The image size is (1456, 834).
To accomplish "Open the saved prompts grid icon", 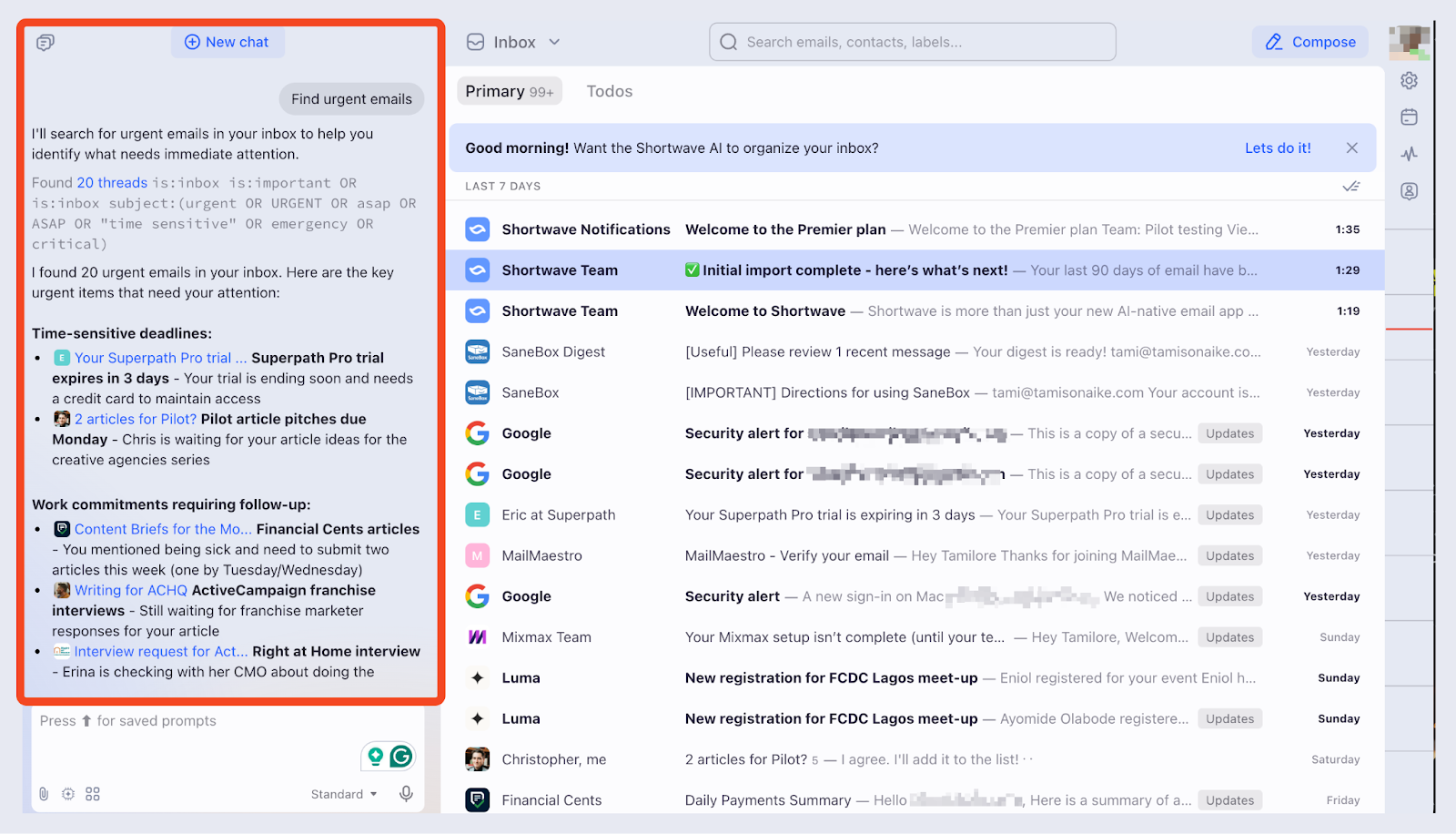I will pyautogui.click(x=93, y=794).
